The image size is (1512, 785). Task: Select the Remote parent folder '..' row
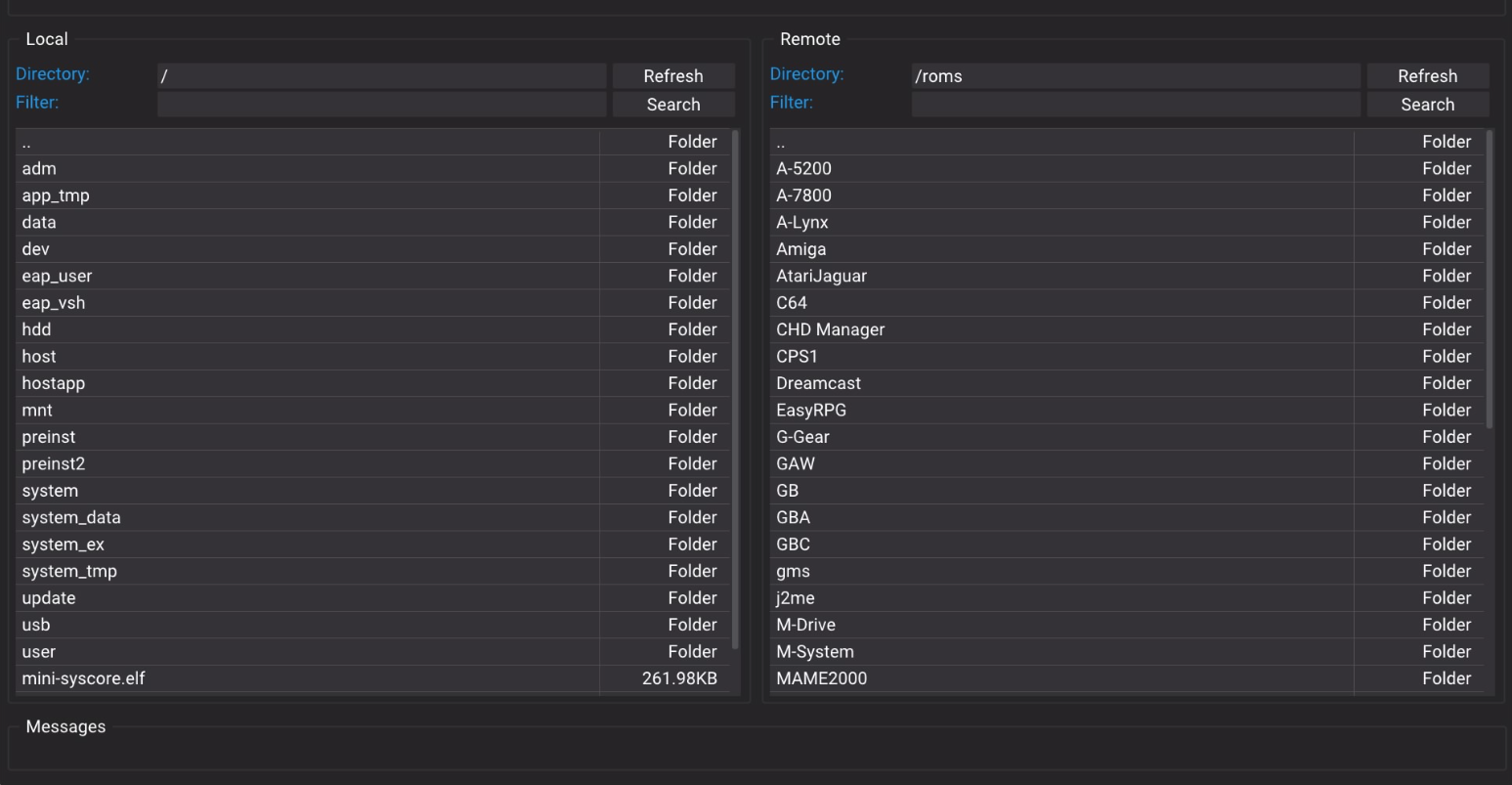point(1128,142)
